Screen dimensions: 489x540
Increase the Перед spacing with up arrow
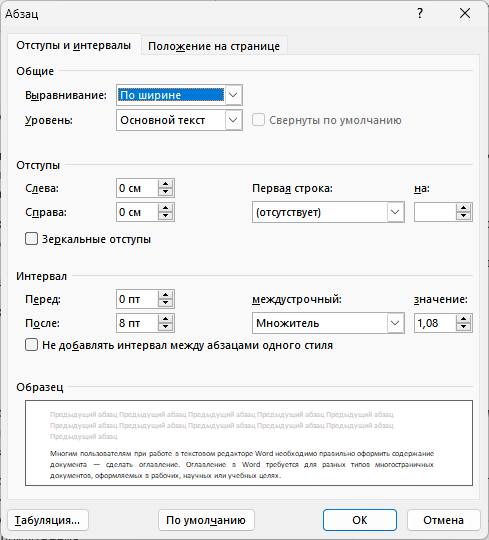pyautogui.click(x=166, y=295)
